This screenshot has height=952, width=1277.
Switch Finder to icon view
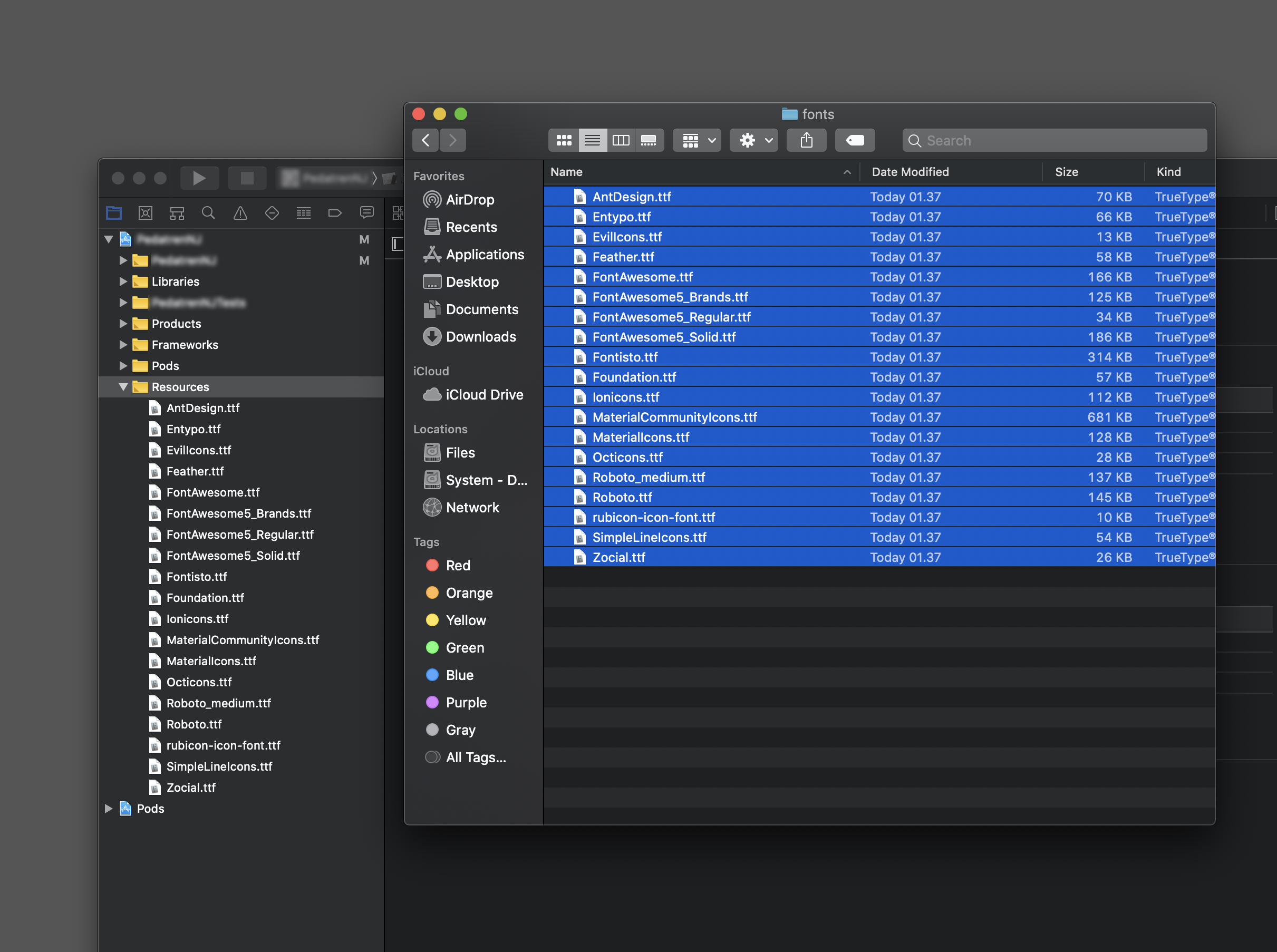tap(564, 140)
